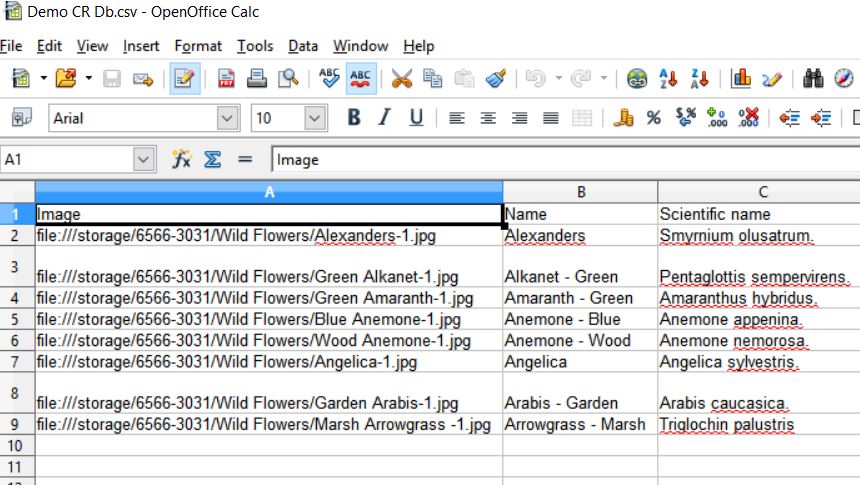The width and height of the screenshot is (860, 485).
Task: Center text horizontally
Action: click(488, 118)
